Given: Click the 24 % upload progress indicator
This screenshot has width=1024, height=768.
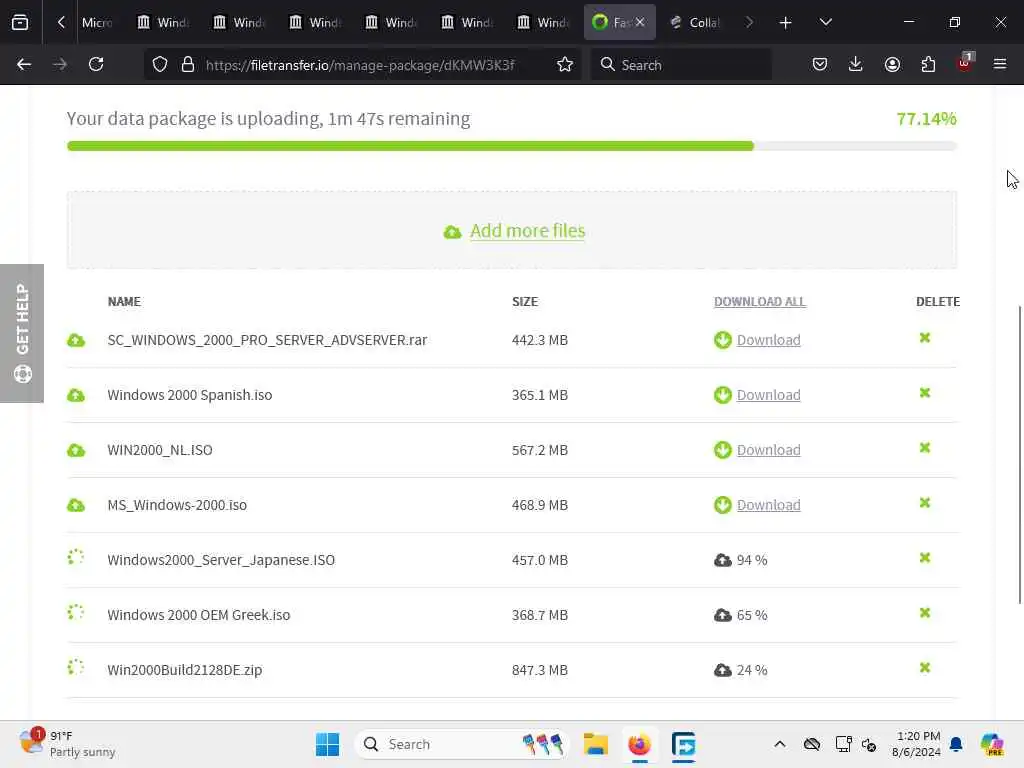Looking at the screenshot, I should [741, 670].
